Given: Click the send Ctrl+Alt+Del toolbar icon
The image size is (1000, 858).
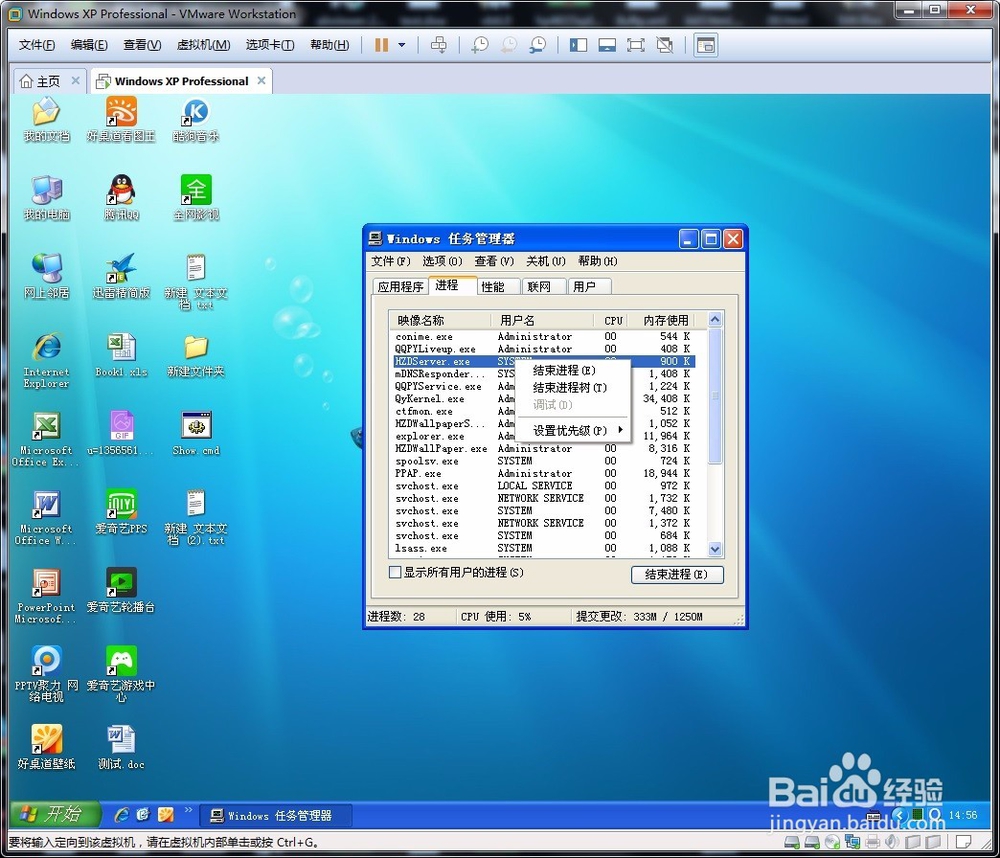Looking at the screenshot, I should tap(439, 45).
